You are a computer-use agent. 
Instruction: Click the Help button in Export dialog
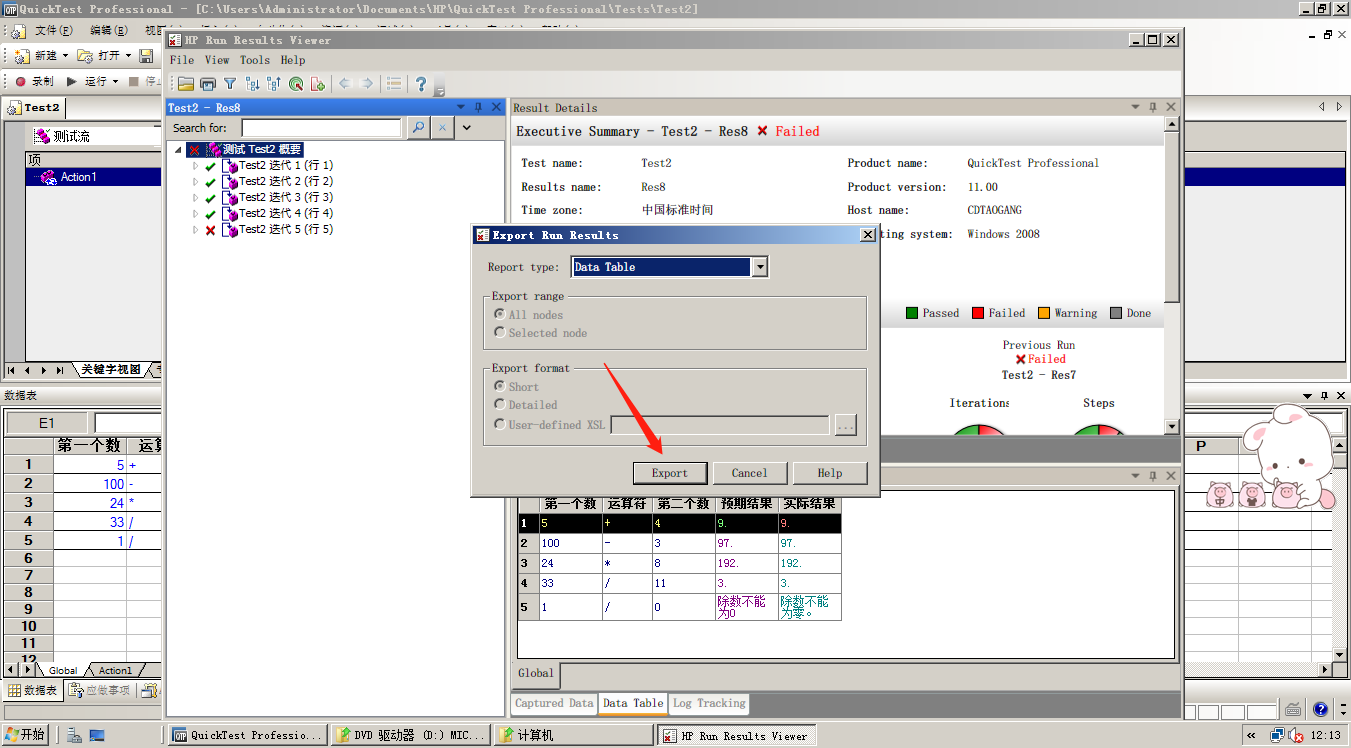(829, 473)
